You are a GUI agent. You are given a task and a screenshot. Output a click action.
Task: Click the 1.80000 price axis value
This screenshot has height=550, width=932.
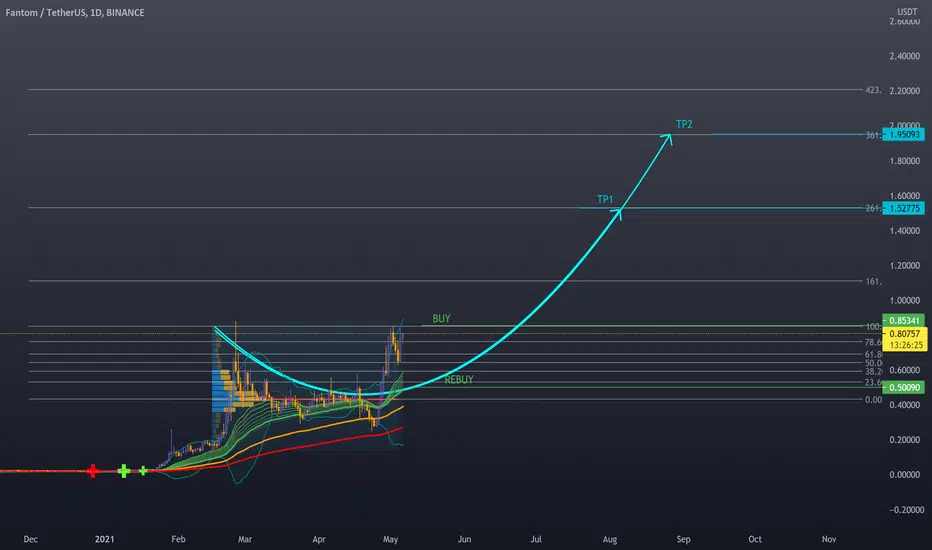905,161
